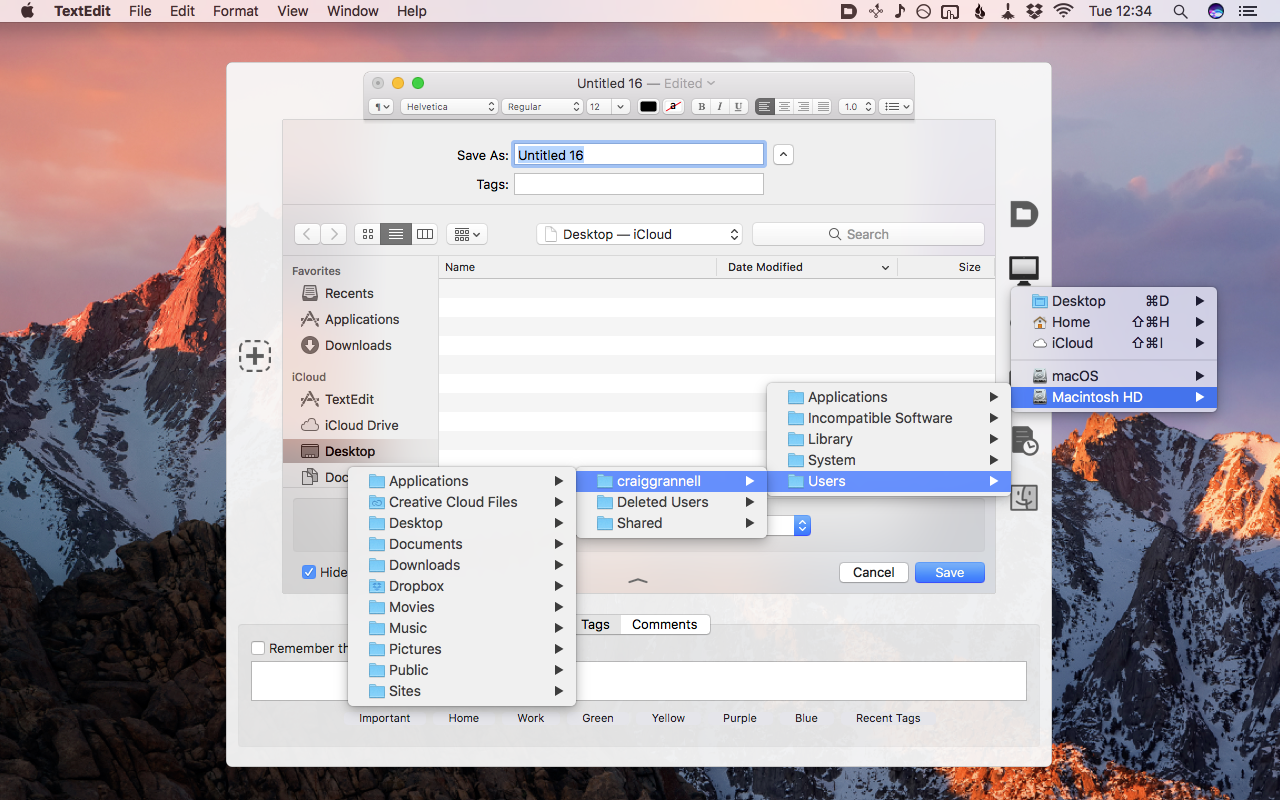Collapse the save dialog with the chevron next to Save As
Image resolution: width=1280 pixels, height=800 pixels.
[784, 155]
